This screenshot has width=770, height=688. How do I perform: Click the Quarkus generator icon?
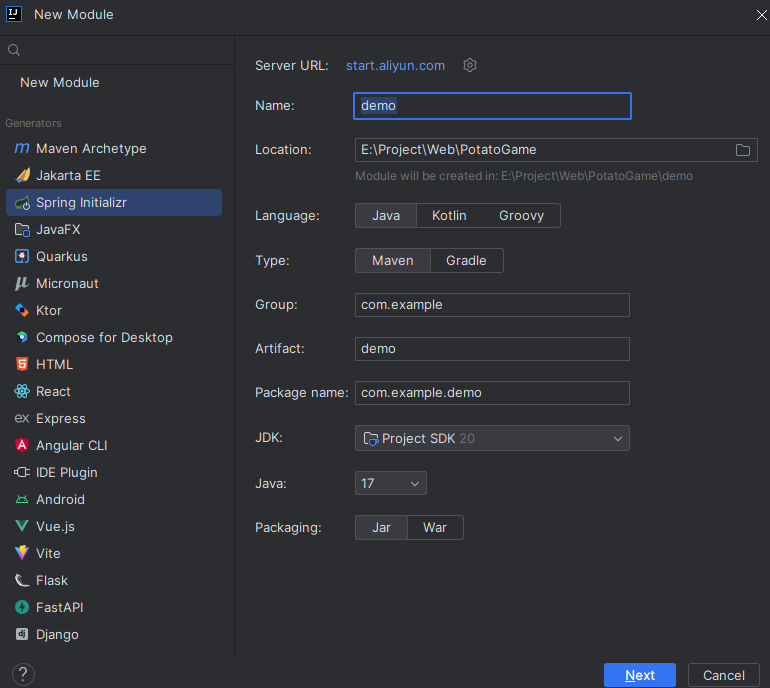tap(22, 256)
